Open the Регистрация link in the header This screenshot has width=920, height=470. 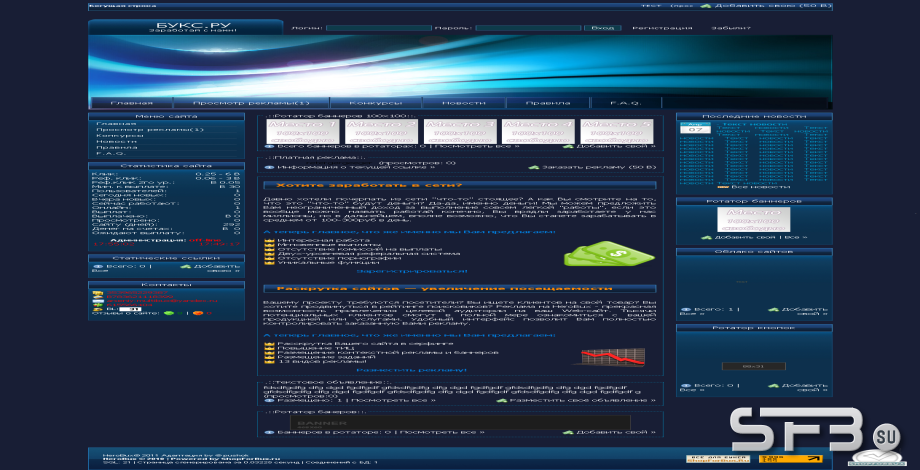point(662,28)
